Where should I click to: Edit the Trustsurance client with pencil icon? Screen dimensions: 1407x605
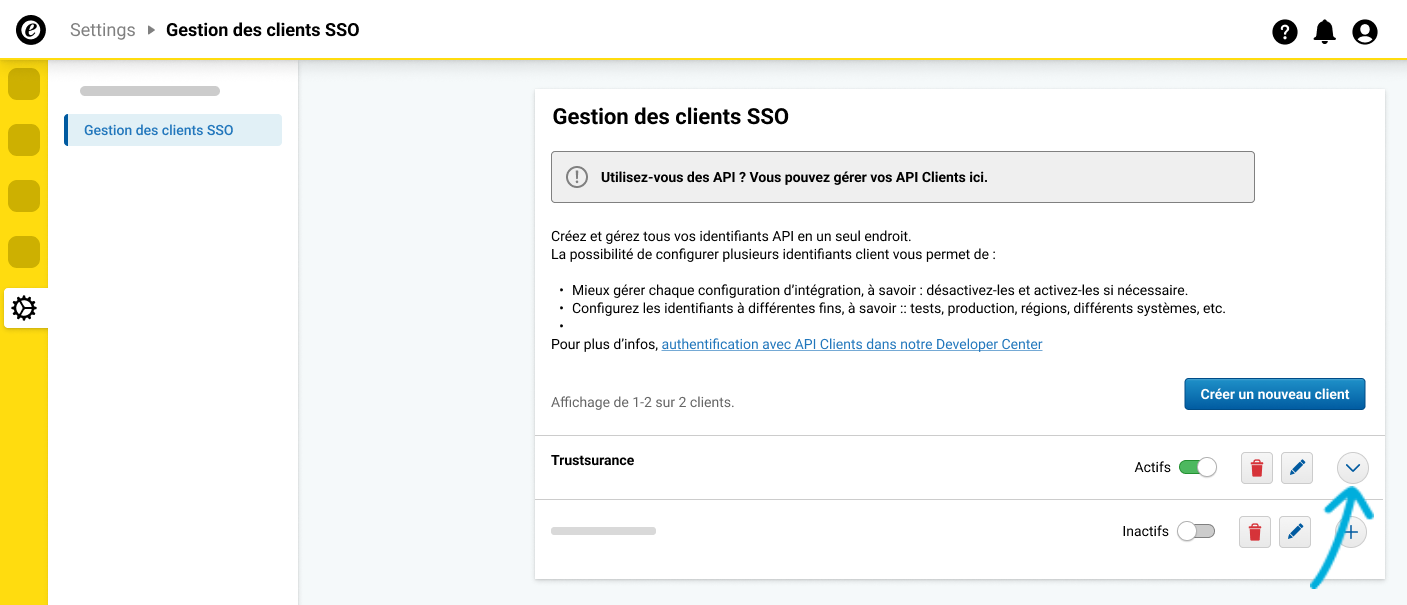tap(1297, 468)
